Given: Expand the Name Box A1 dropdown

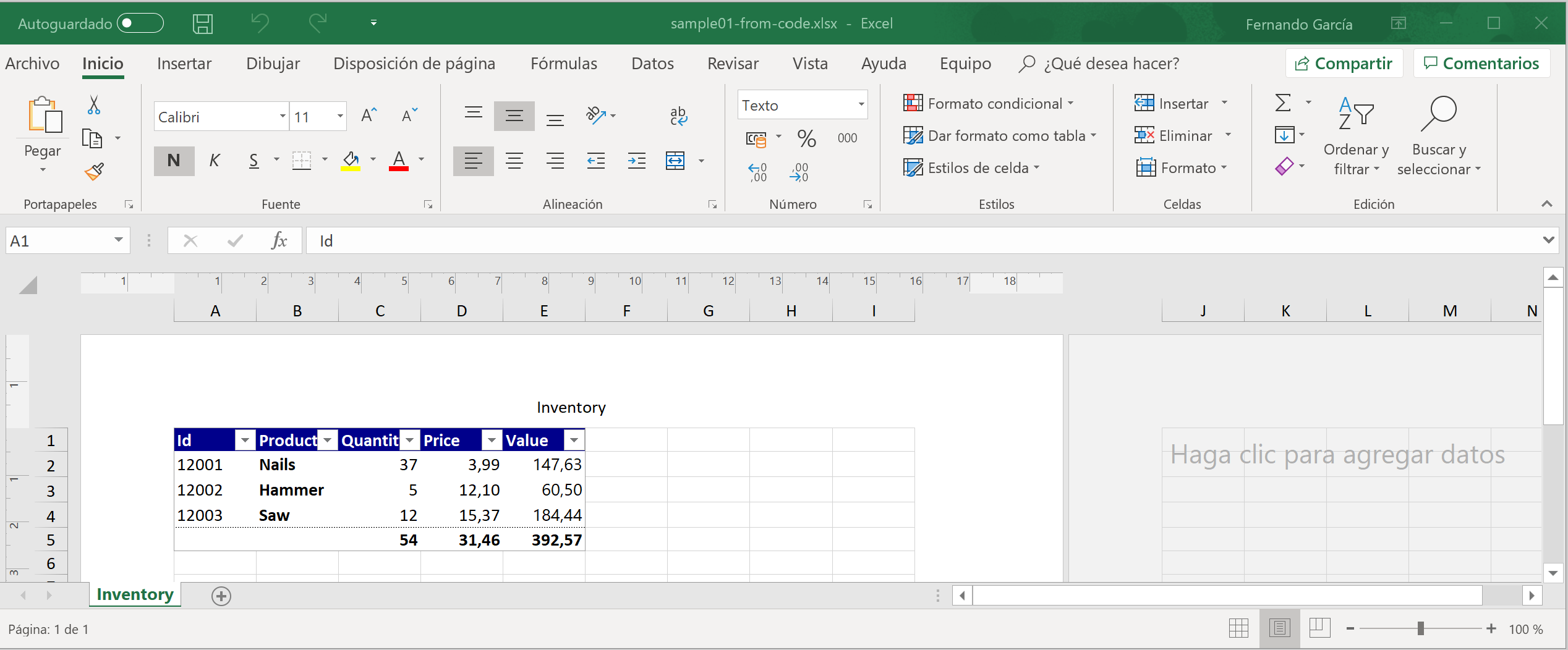Looking at the screenshot, I should coord(118,240).
